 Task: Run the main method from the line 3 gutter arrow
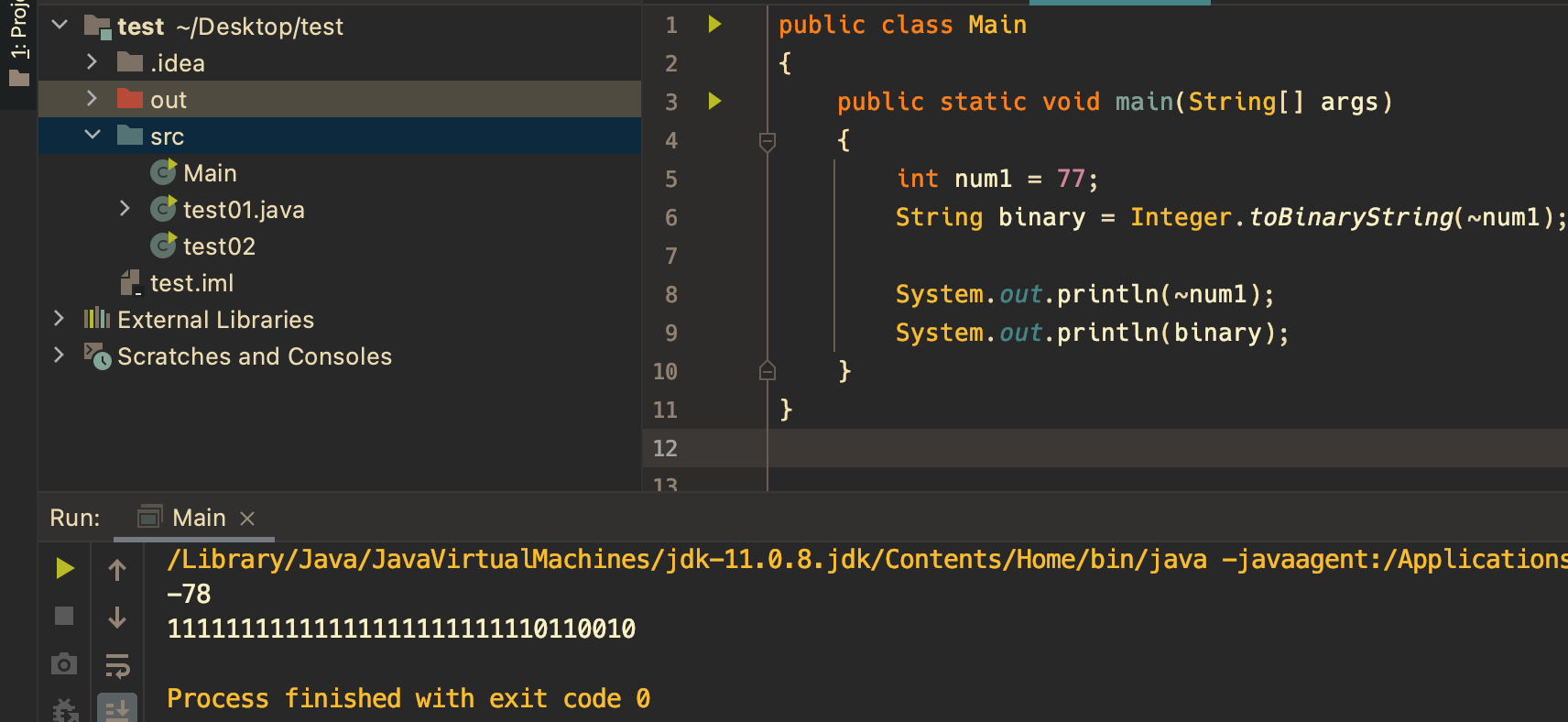(715, 101)
